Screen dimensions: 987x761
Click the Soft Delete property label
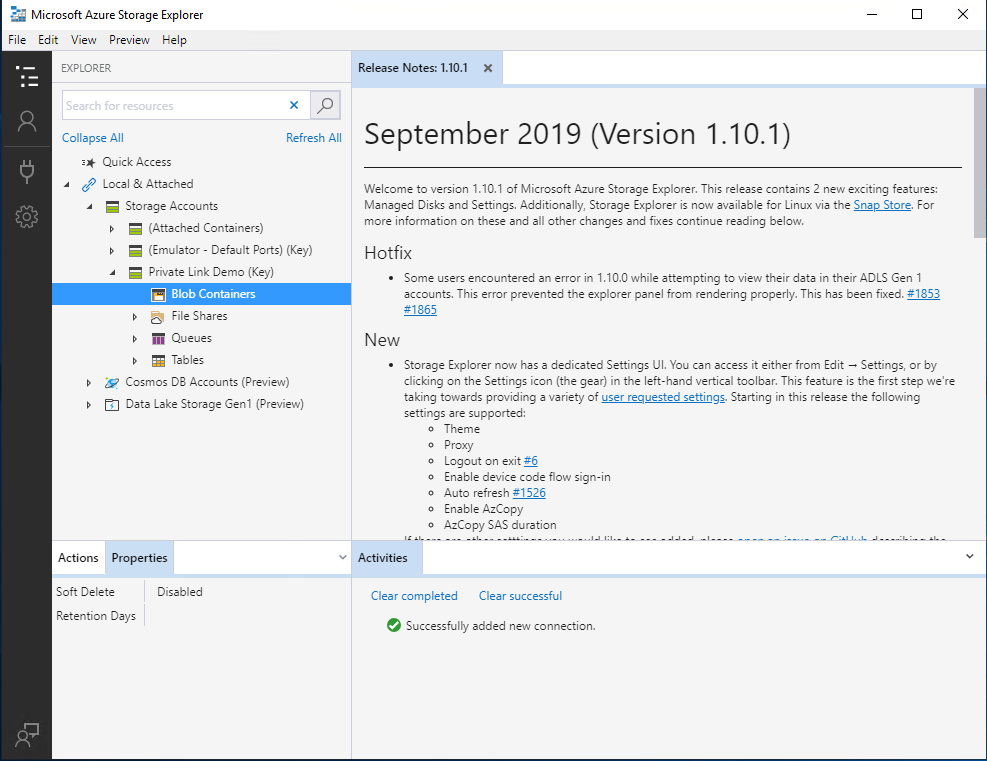pos(85,592)
